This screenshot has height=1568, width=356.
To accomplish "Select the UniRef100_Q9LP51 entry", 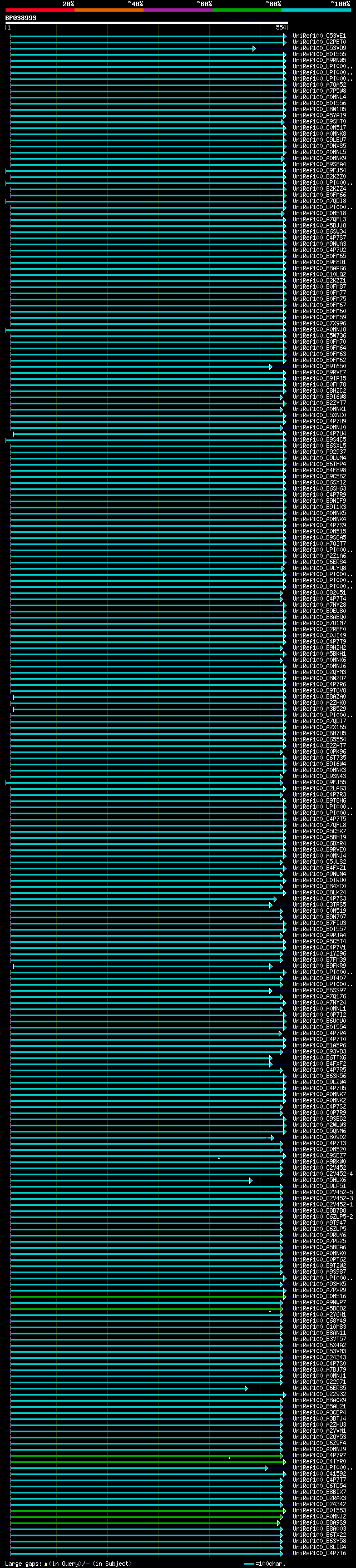I will (319, 1186).
